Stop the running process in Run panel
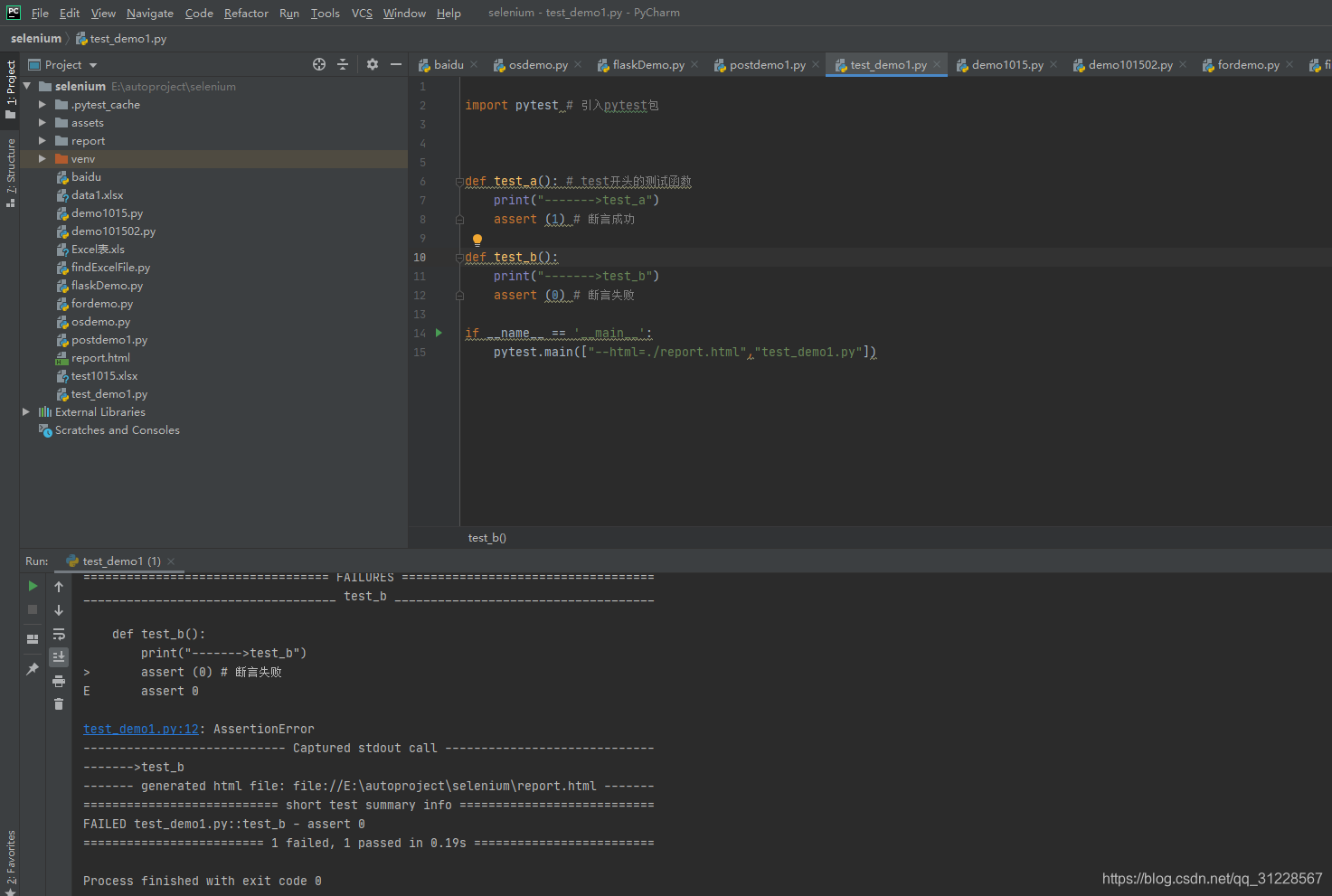 (x=33, y=609)
